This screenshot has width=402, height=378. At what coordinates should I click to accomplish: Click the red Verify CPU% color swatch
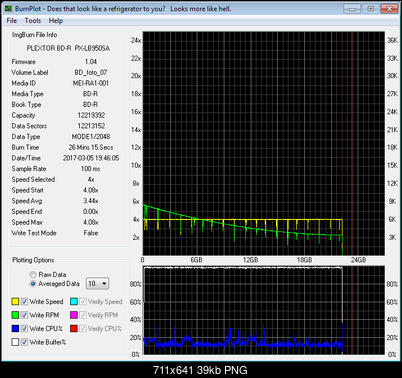pyautogui.click(x=74, y=328)
